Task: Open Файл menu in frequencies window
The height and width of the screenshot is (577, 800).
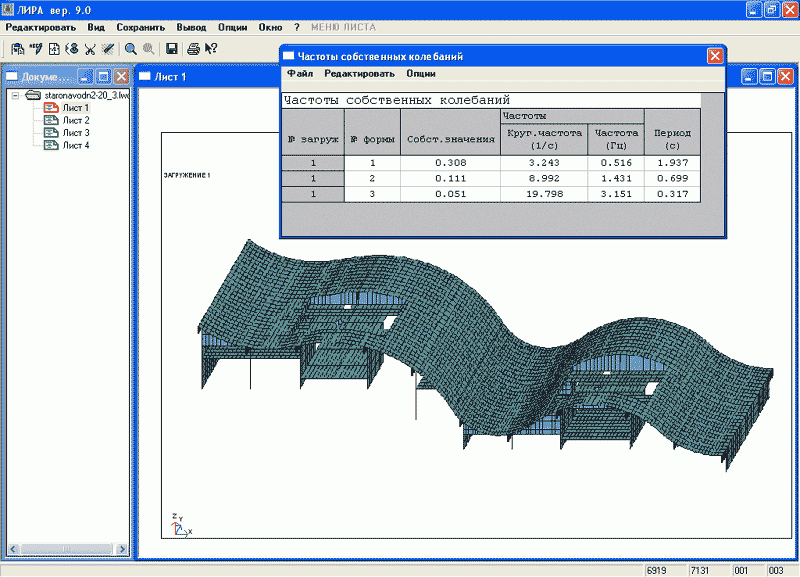Action: pos(299,73)
